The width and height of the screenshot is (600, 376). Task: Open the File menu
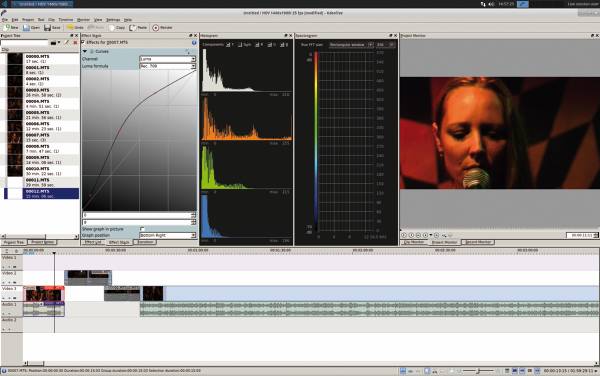(5, 20)
